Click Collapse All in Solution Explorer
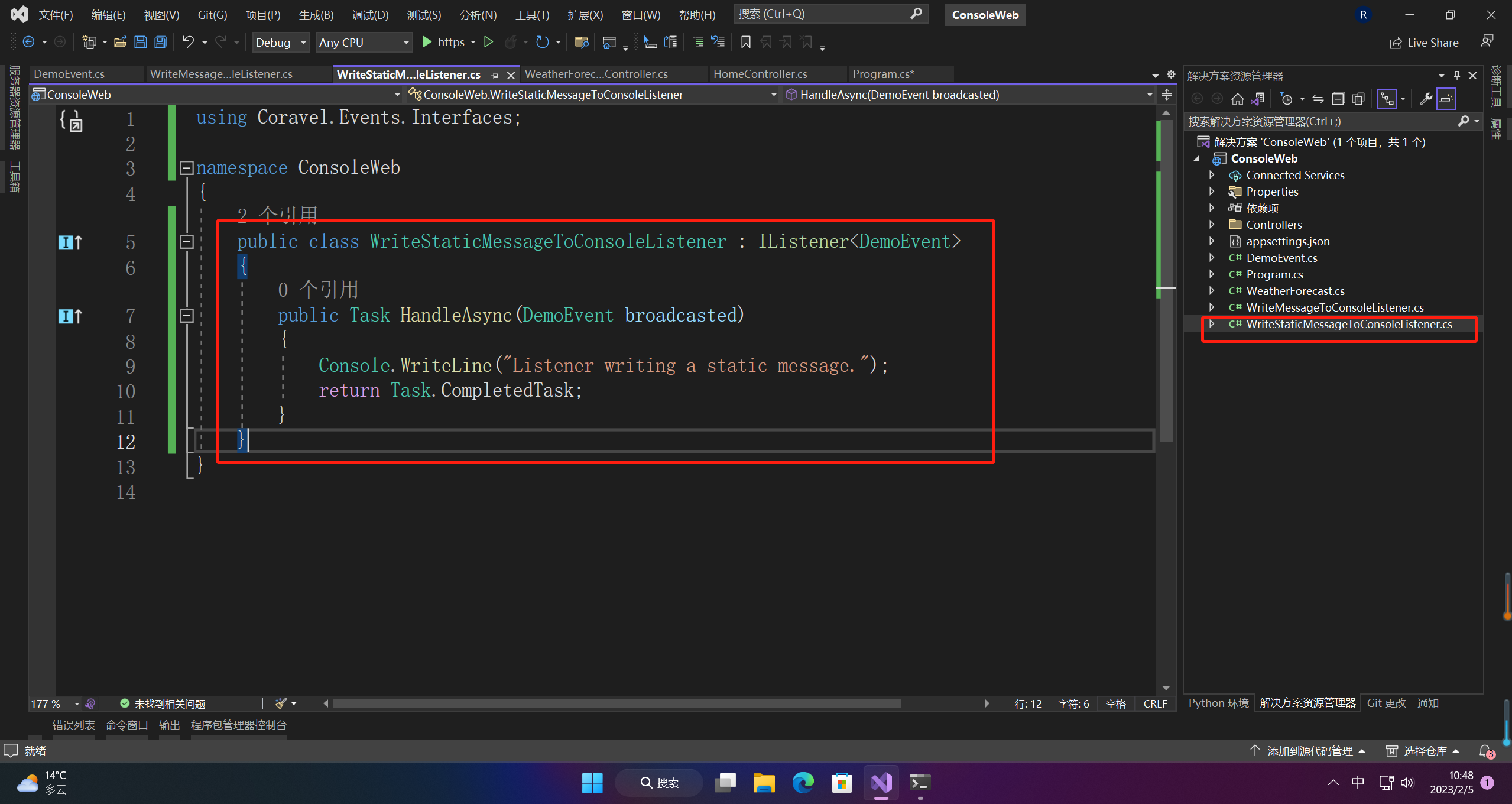 [x=1338, y=99]
